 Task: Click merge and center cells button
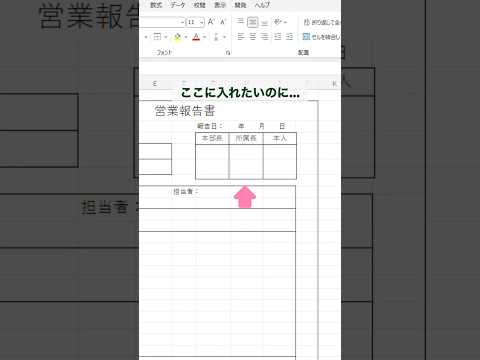click(321, 37)
